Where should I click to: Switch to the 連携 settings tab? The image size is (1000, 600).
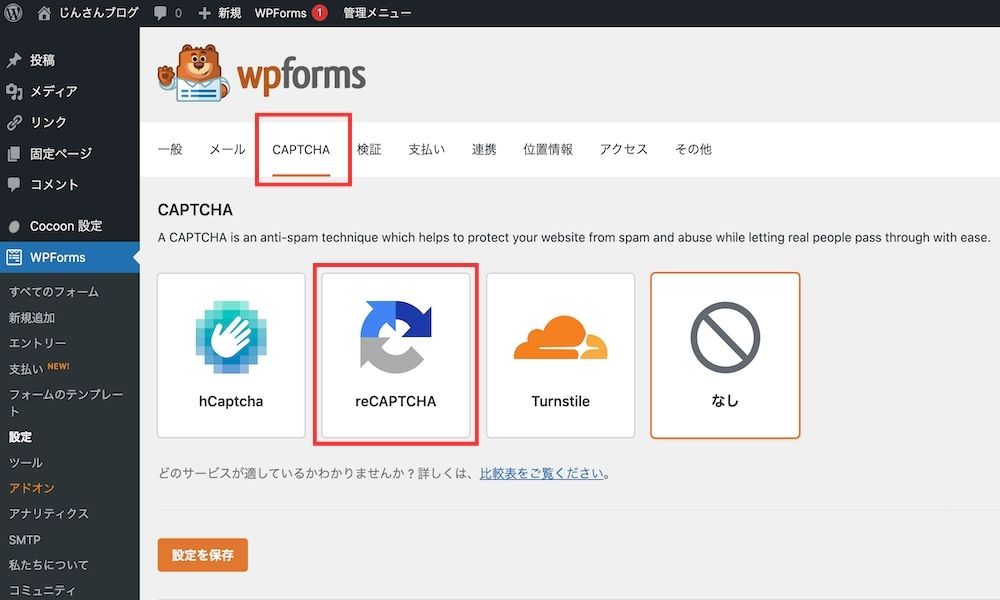click(484, 149)
